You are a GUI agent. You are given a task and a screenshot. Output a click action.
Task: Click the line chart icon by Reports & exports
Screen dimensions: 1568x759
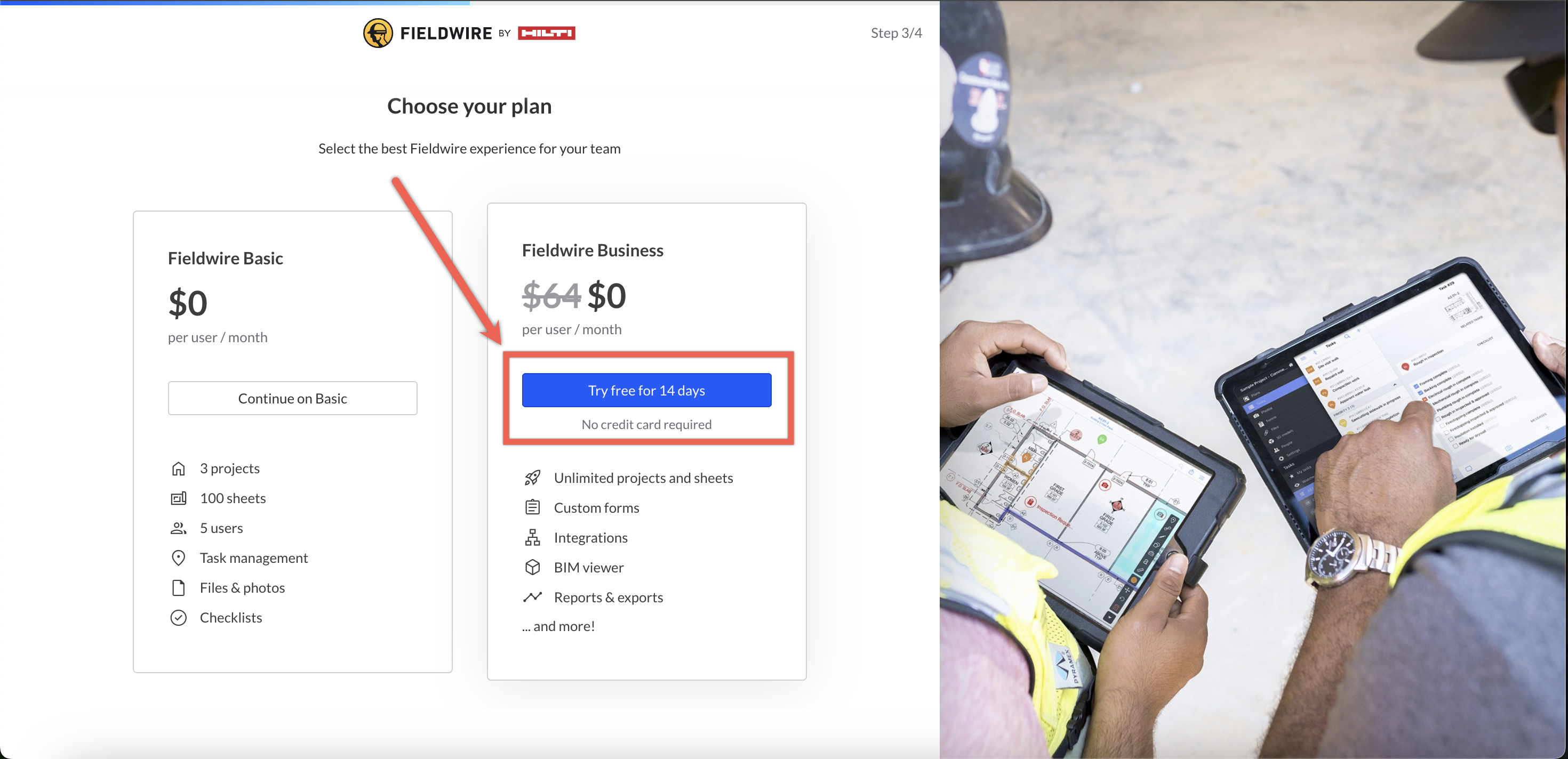tap(533, 597)
